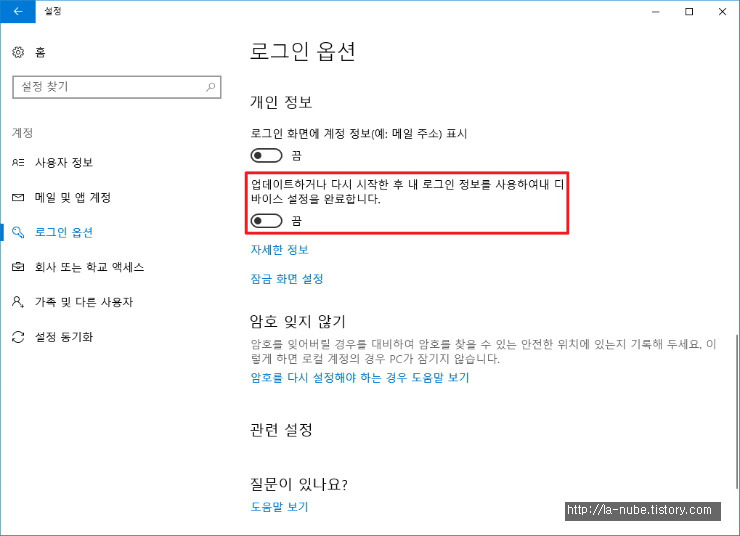Viewport: 740px width, 536px height.
Task: Click the 관련 설정 heading
Action: [281, 430]
